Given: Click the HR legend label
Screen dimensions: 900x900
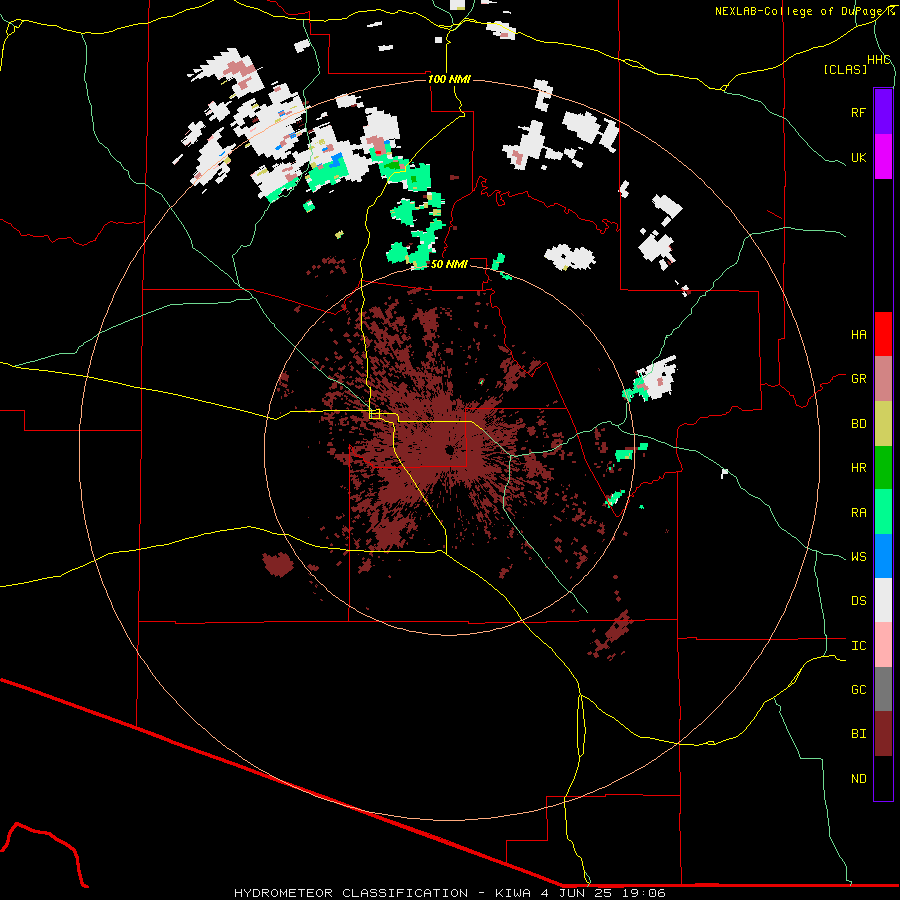Looking at the screenshot, I should point(858,468).
